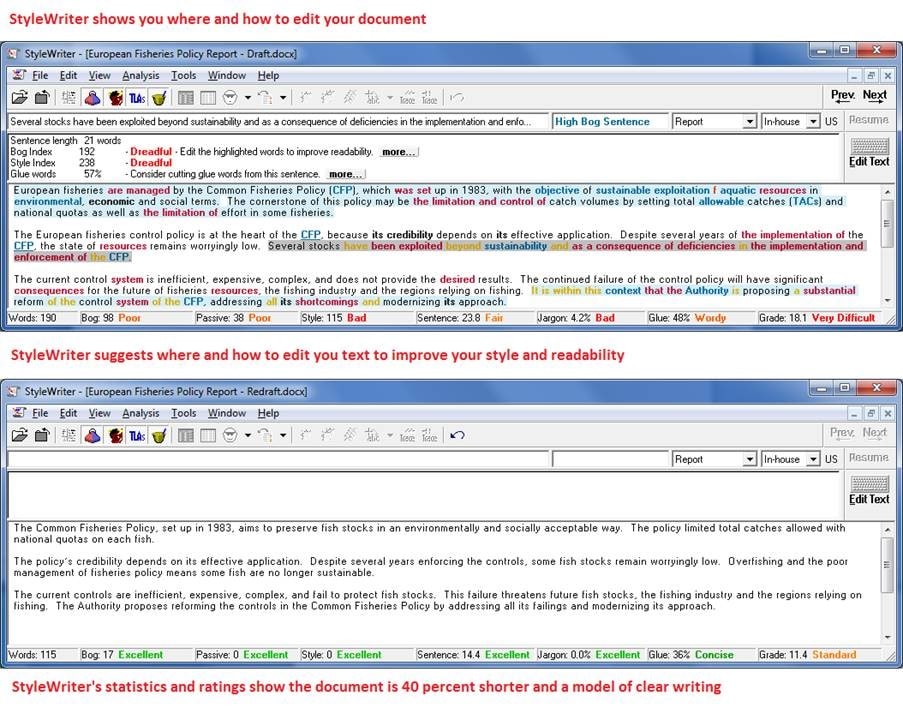Image resolution: width=903 pixels, height=708 pixels.
Task: Expand arrow beside paste icon in Draft toolbar
Action: 283,98
